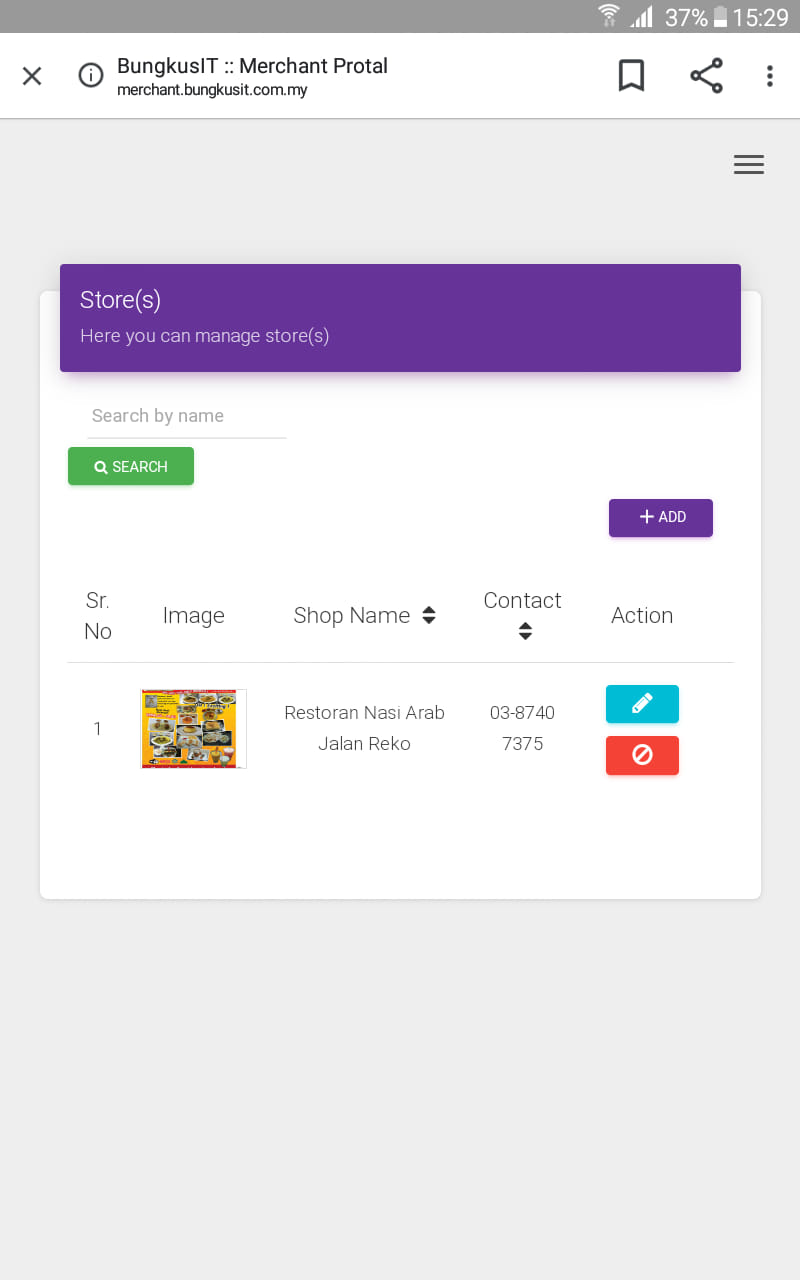Click the Sr. No column header
800x1280 pixels.
pyautogui.click(x=98, y=615)
